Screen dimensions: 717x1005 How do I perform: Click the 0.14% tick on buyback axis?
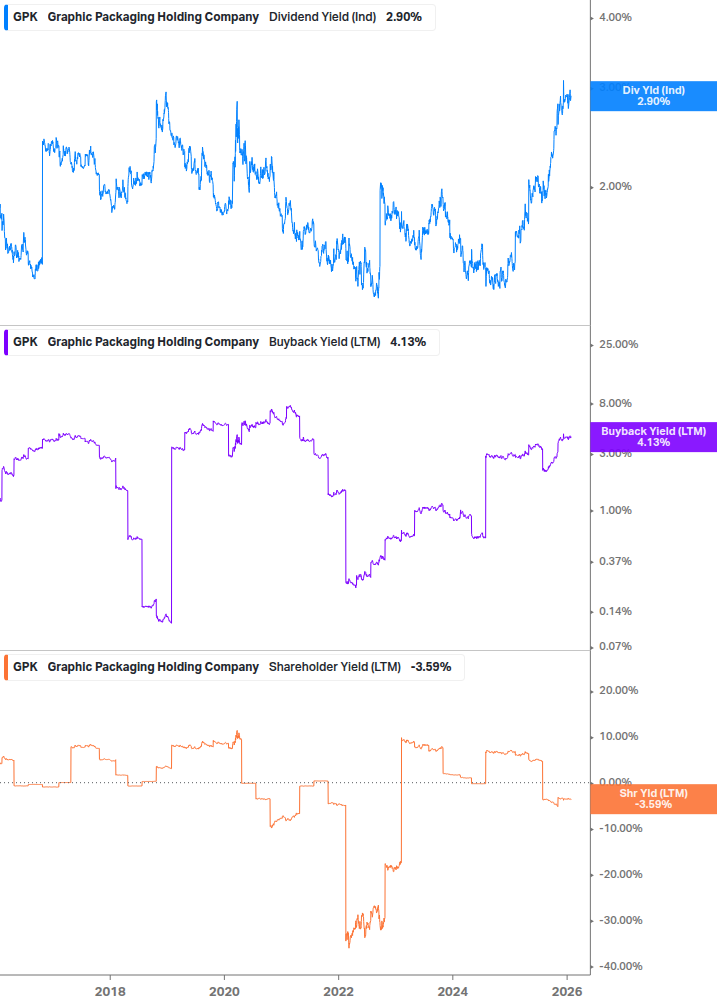615,611
